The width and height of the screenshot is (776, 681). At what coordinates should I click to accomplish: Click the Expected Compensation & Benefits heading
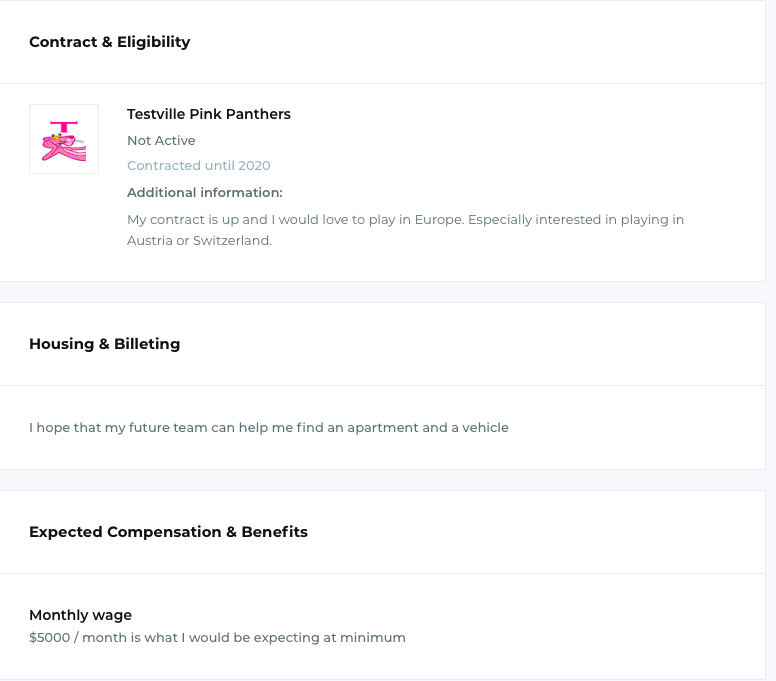pyautogui.click(x=168, y=532)
